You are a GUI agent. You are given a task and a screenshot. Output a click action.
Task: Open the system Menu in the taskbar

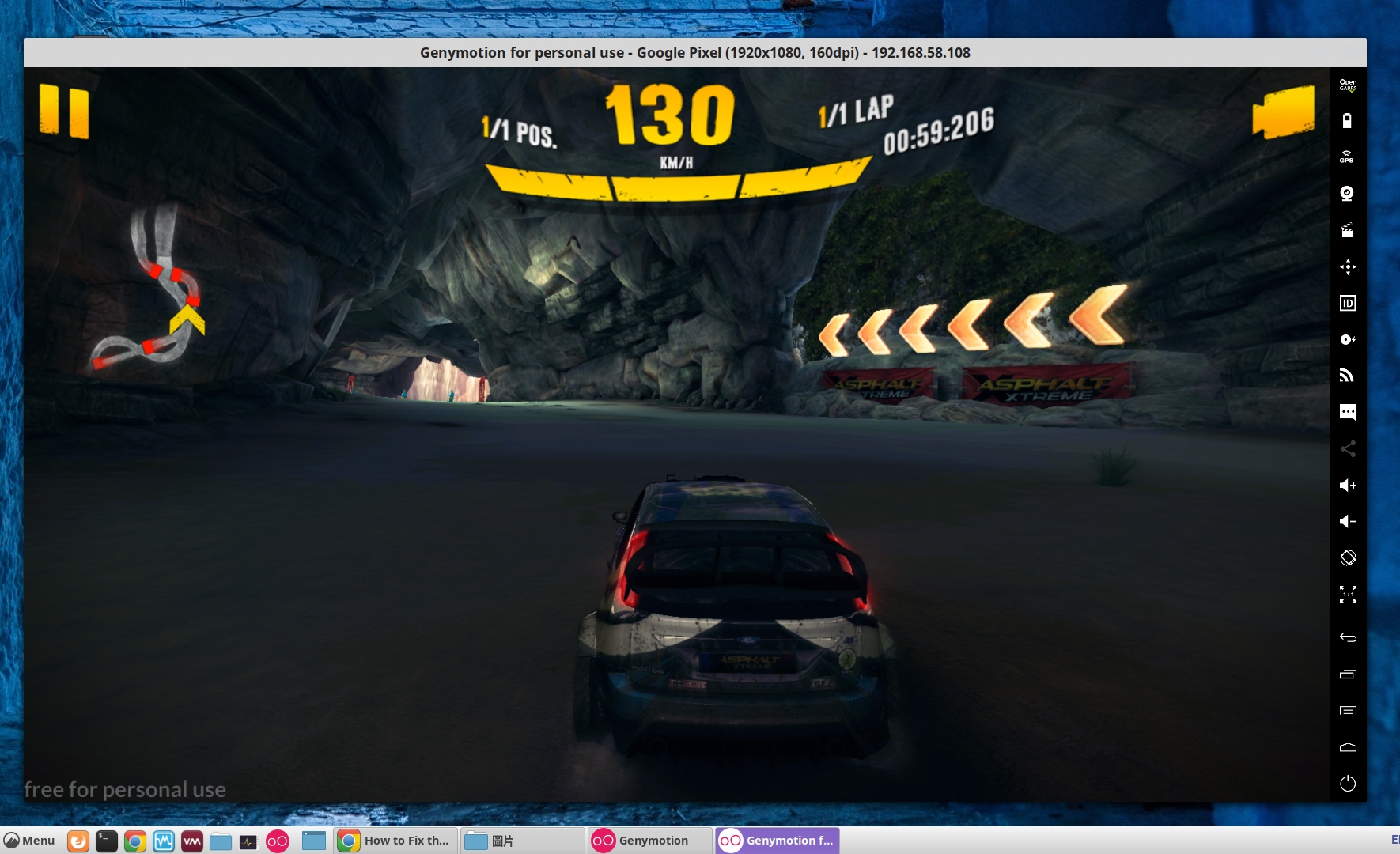[29, 841]
